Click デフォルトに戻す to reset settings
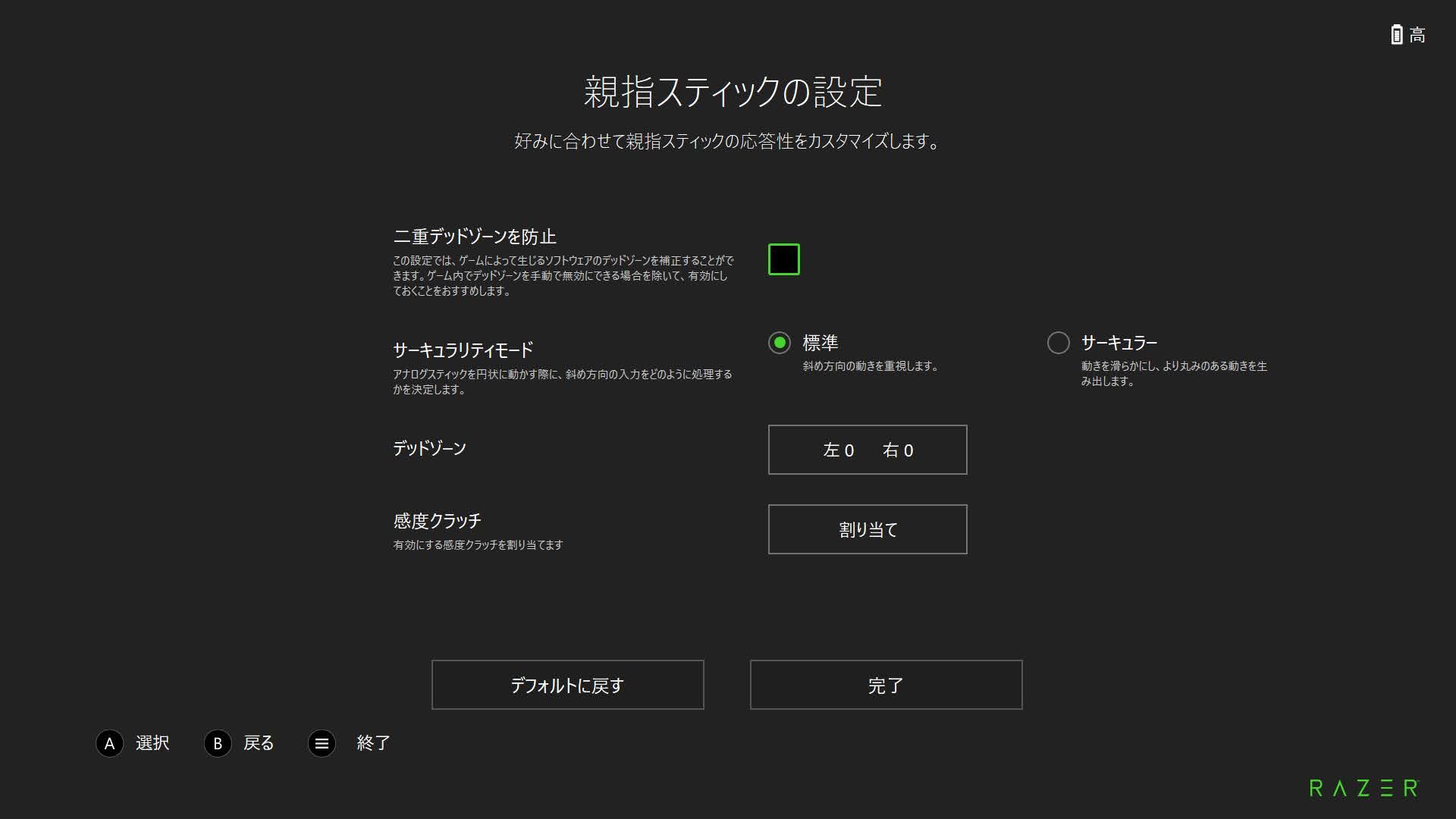 568,685
